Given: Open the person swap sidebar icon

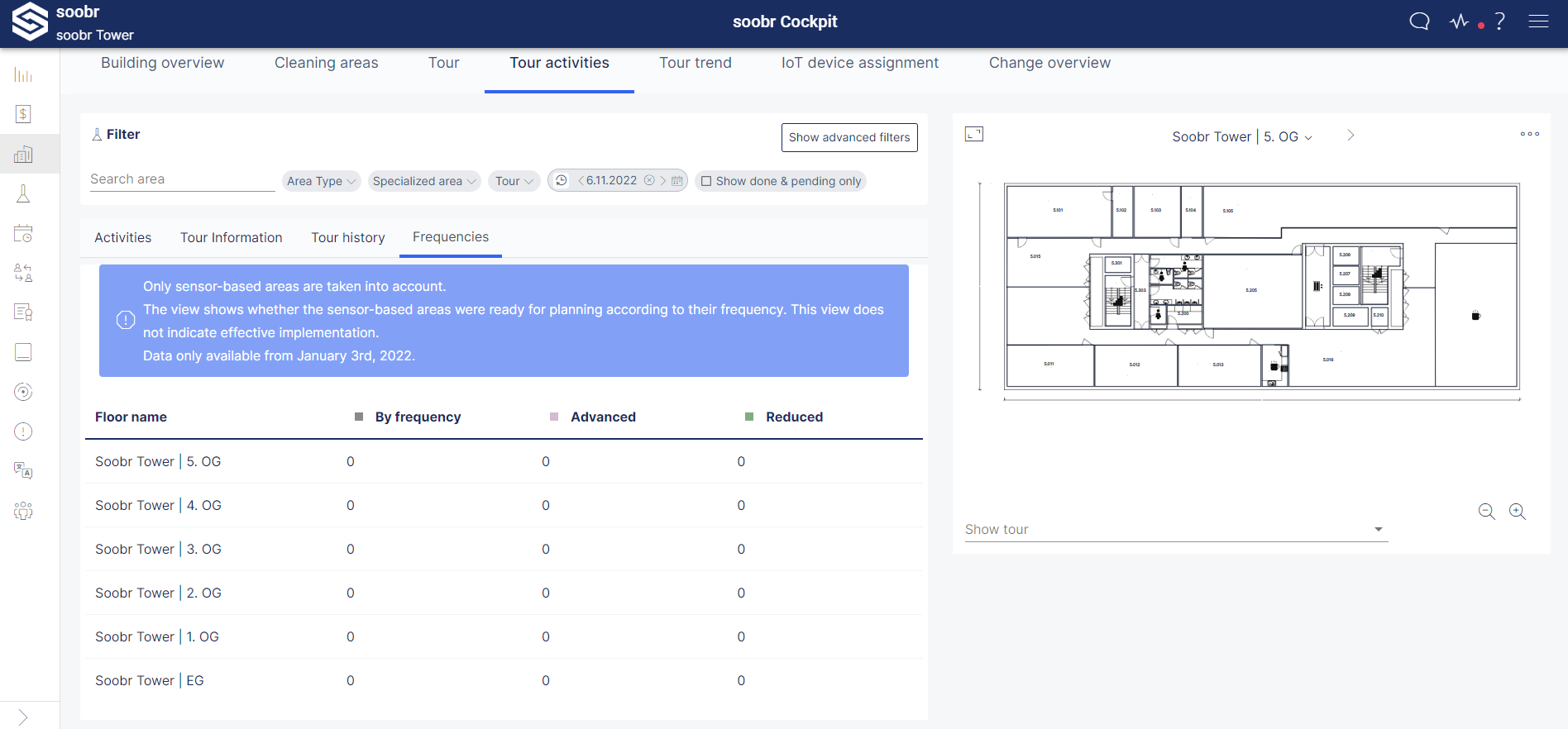Looking at the screenshot, I should coord(23,273).
